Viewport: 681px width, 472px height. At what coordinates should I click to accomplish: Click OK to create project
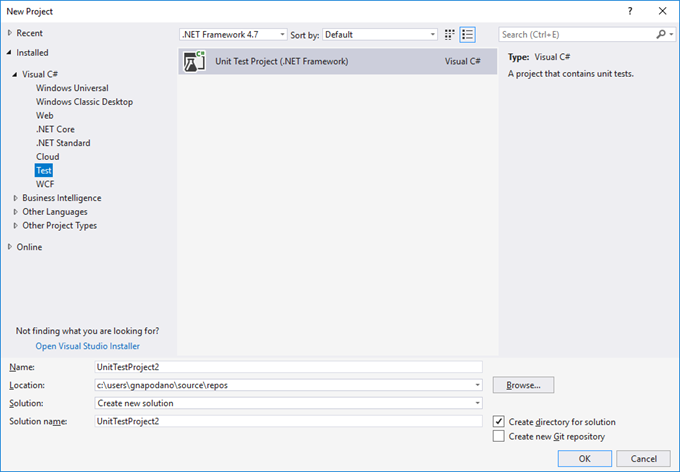[x=585, y=459]
